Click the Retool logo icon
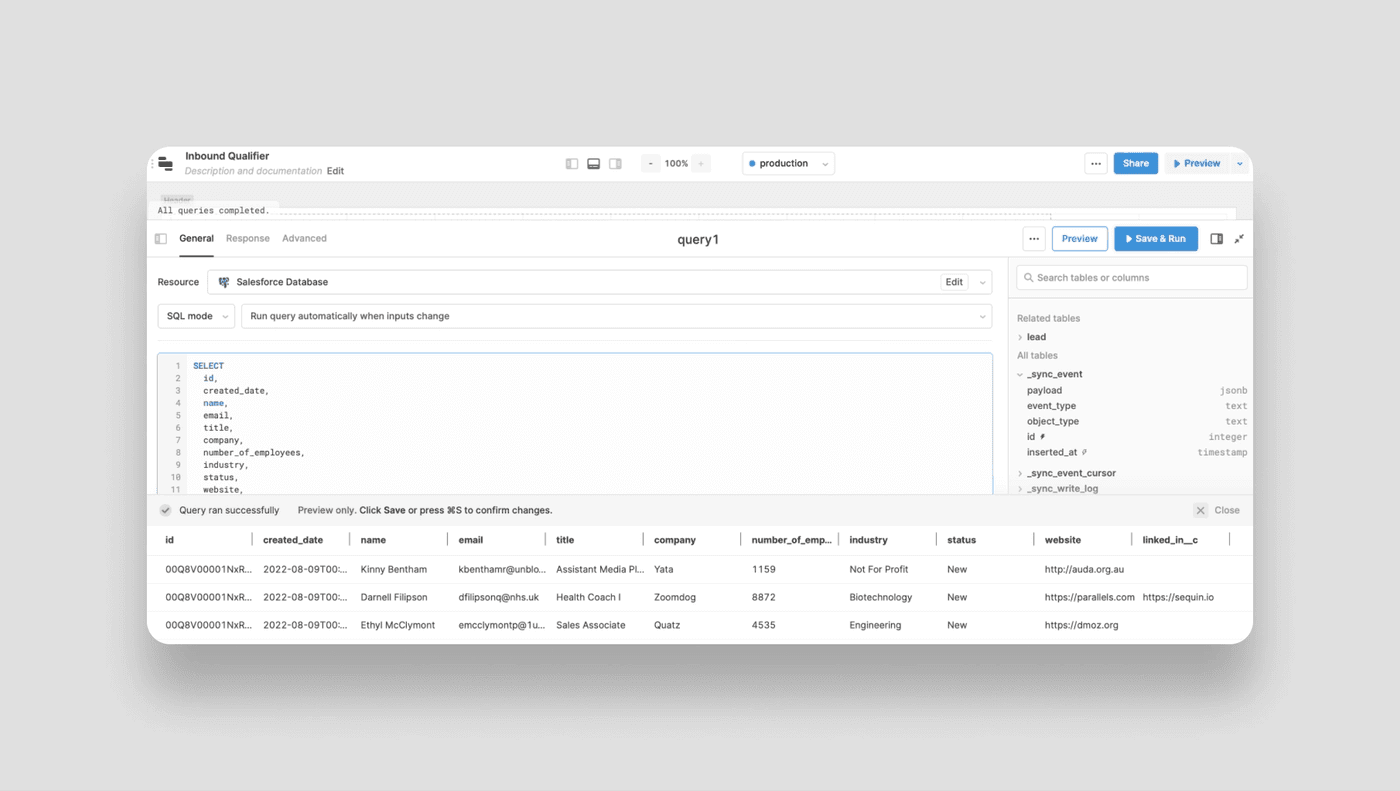Image resolution: width=1400 pixels, height=791 pixels. 166,163
